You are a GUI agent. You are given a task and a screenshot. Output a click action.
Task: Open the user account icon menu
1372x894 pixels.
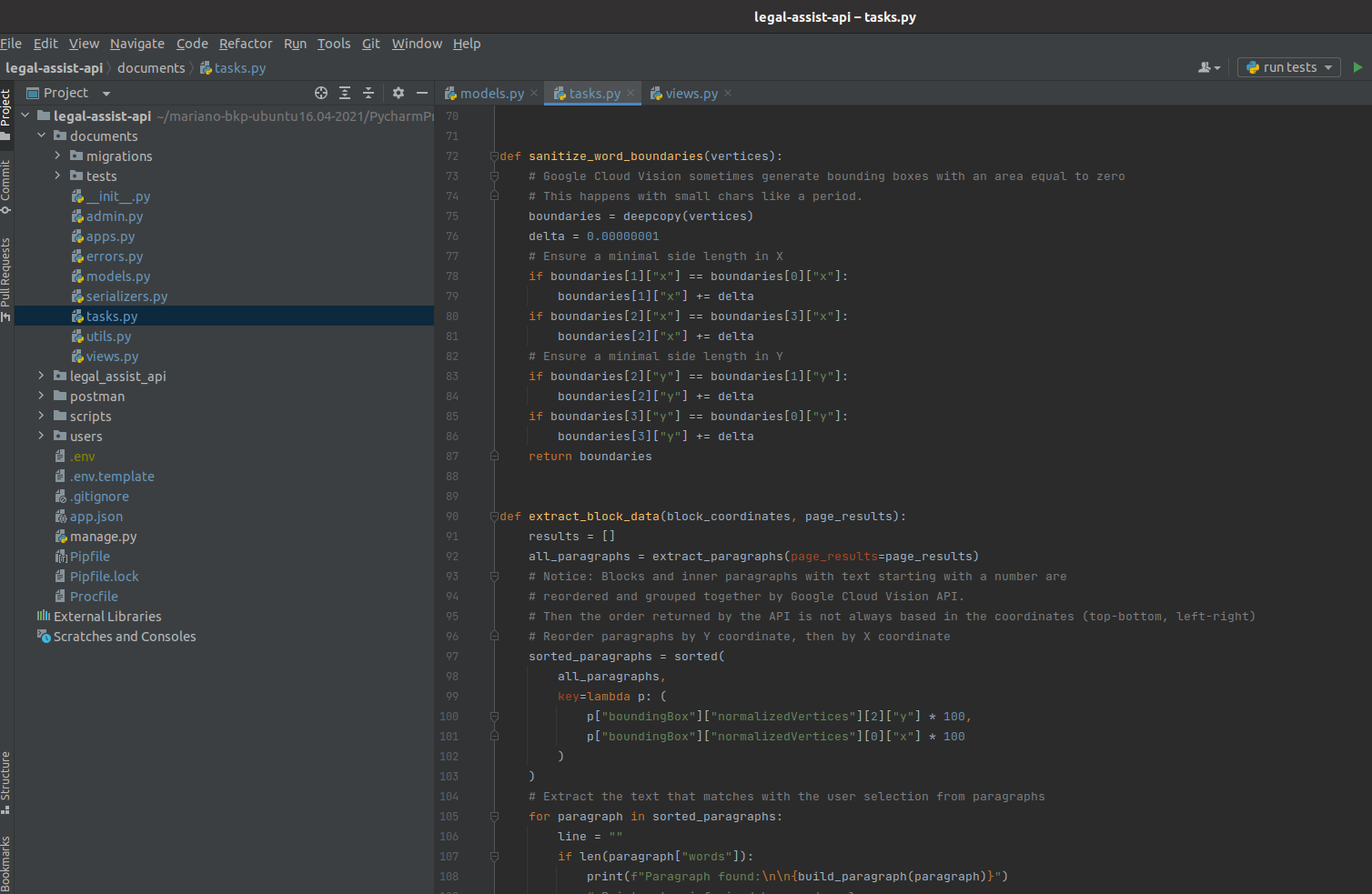pyautogui.click(x=1208, y=67)
